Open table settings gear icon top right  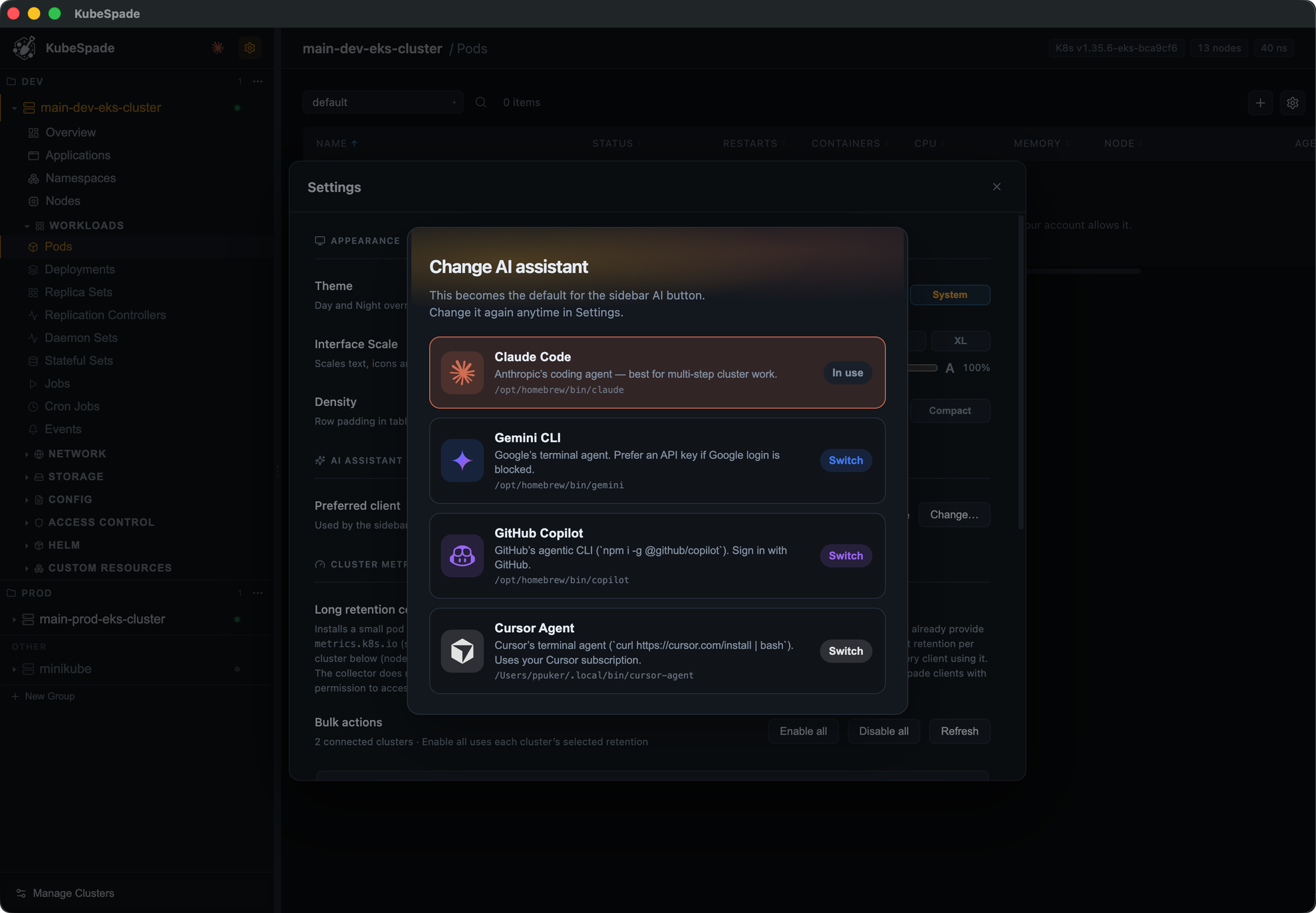point(1292,103)
